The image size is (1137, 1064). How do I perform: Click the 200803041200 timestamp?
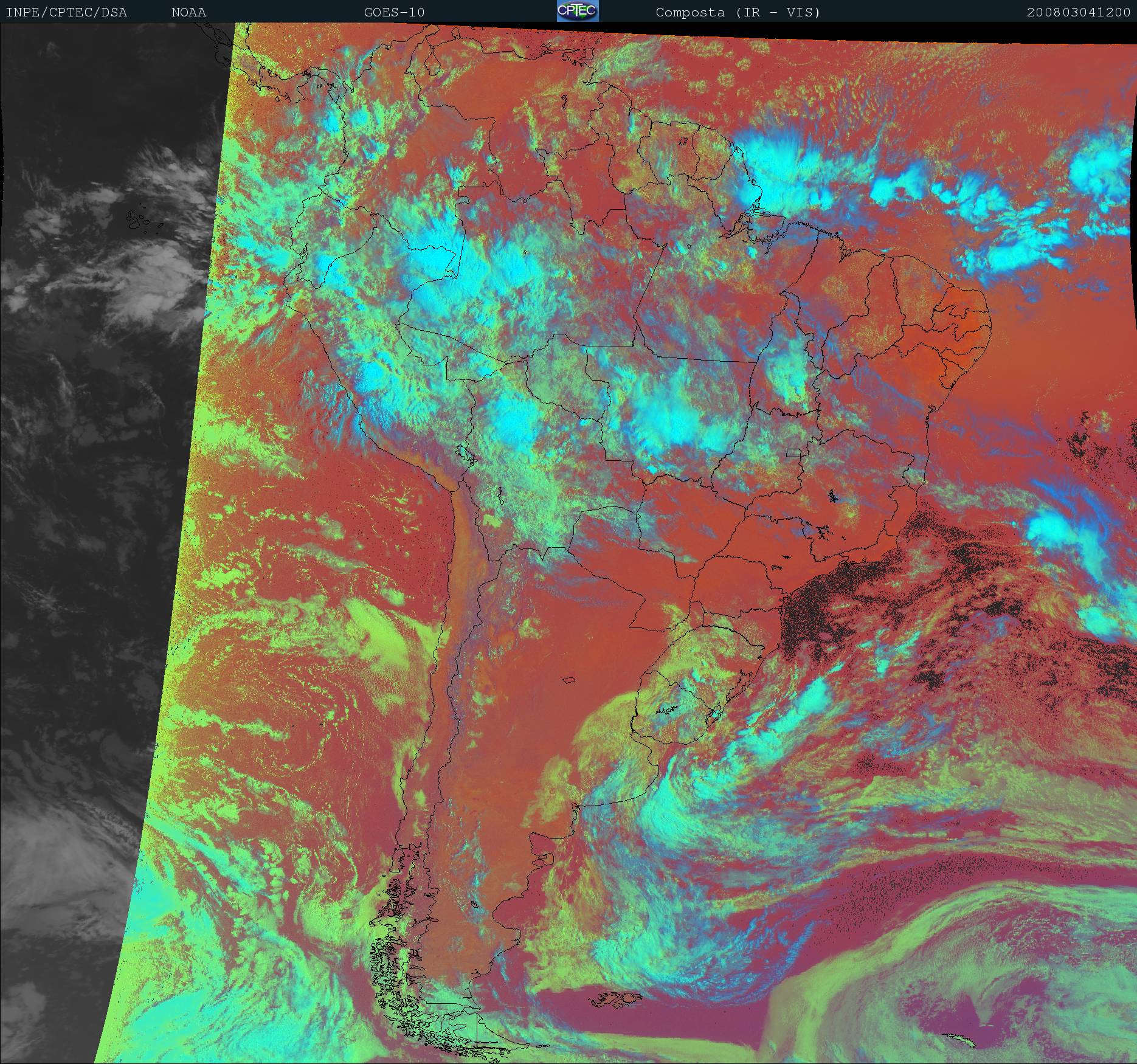[1078, 12]
